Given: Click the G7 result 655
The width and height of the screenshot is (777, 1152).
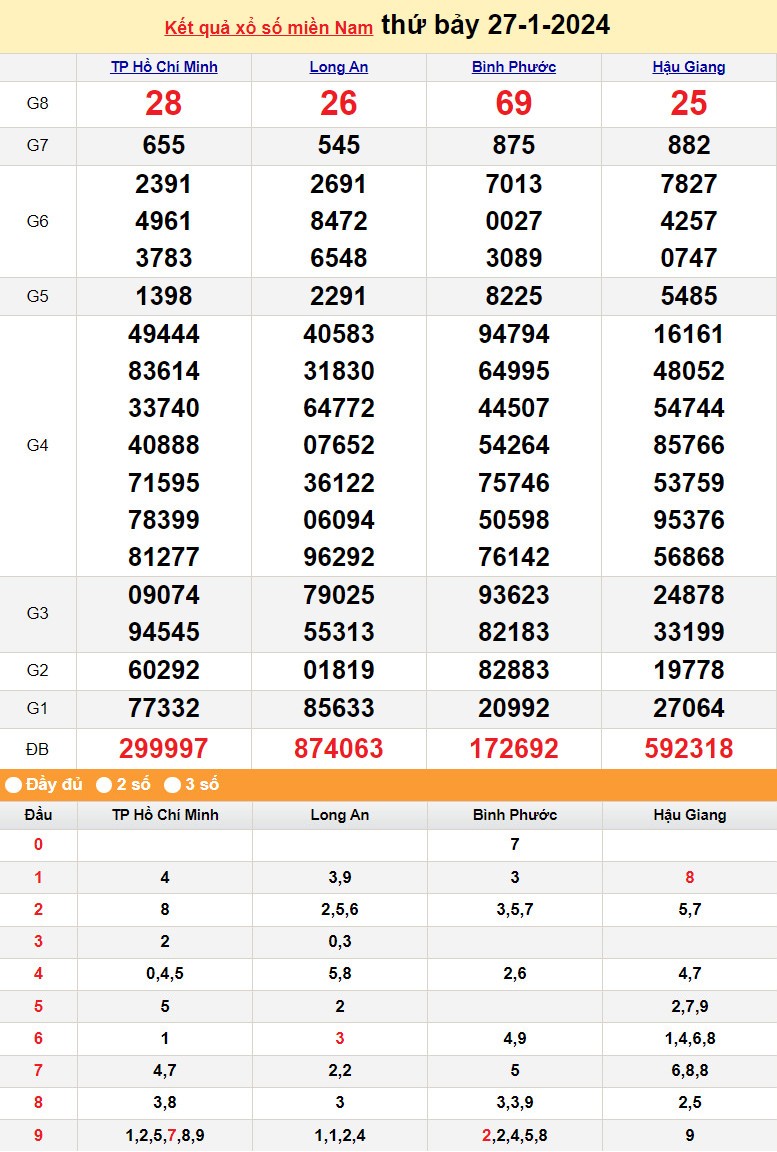Looking at the screenshot, I should pyautogui.click(x=164, y=146).
